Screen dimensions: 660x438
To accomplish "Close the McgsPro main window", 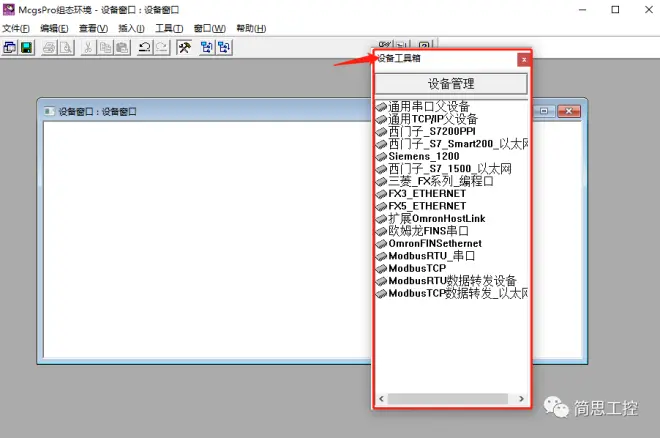I will point(649,10).
